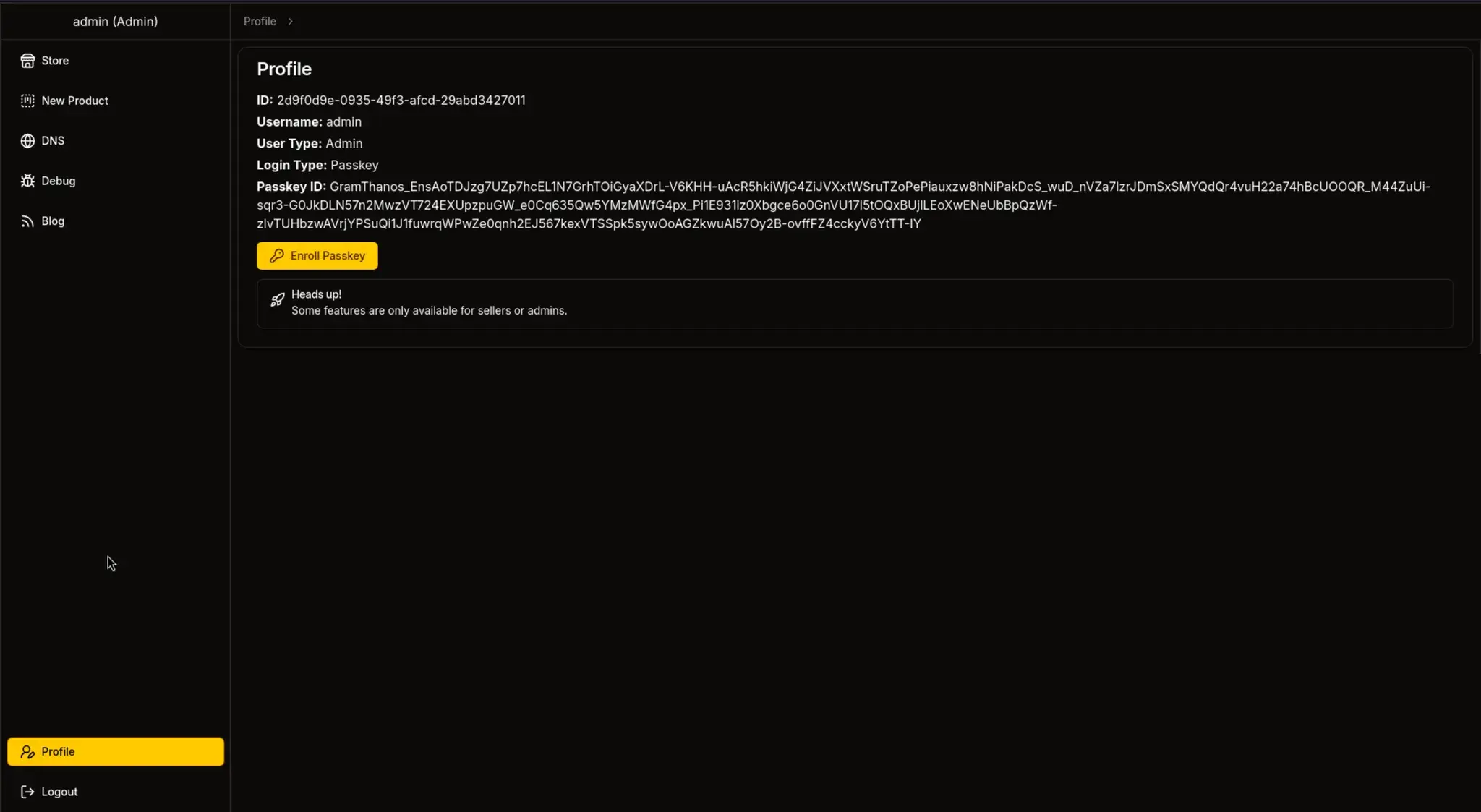Click the rocket icon in Heads up alert
The image size is (1481, 812).
click(277, 299)
